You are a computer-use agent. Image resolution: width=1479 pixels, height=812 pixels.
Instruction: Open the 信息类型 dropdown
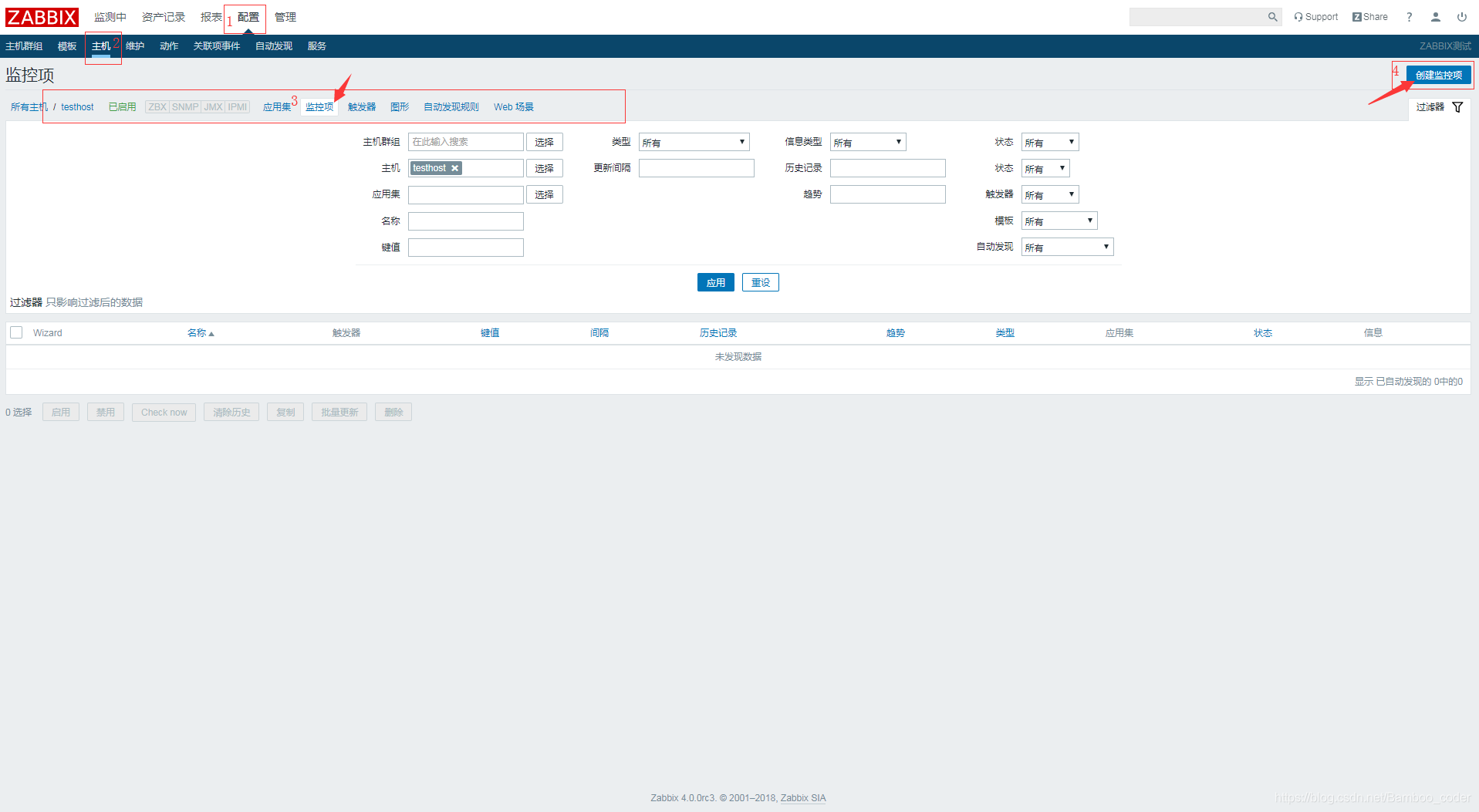point(868,142)
